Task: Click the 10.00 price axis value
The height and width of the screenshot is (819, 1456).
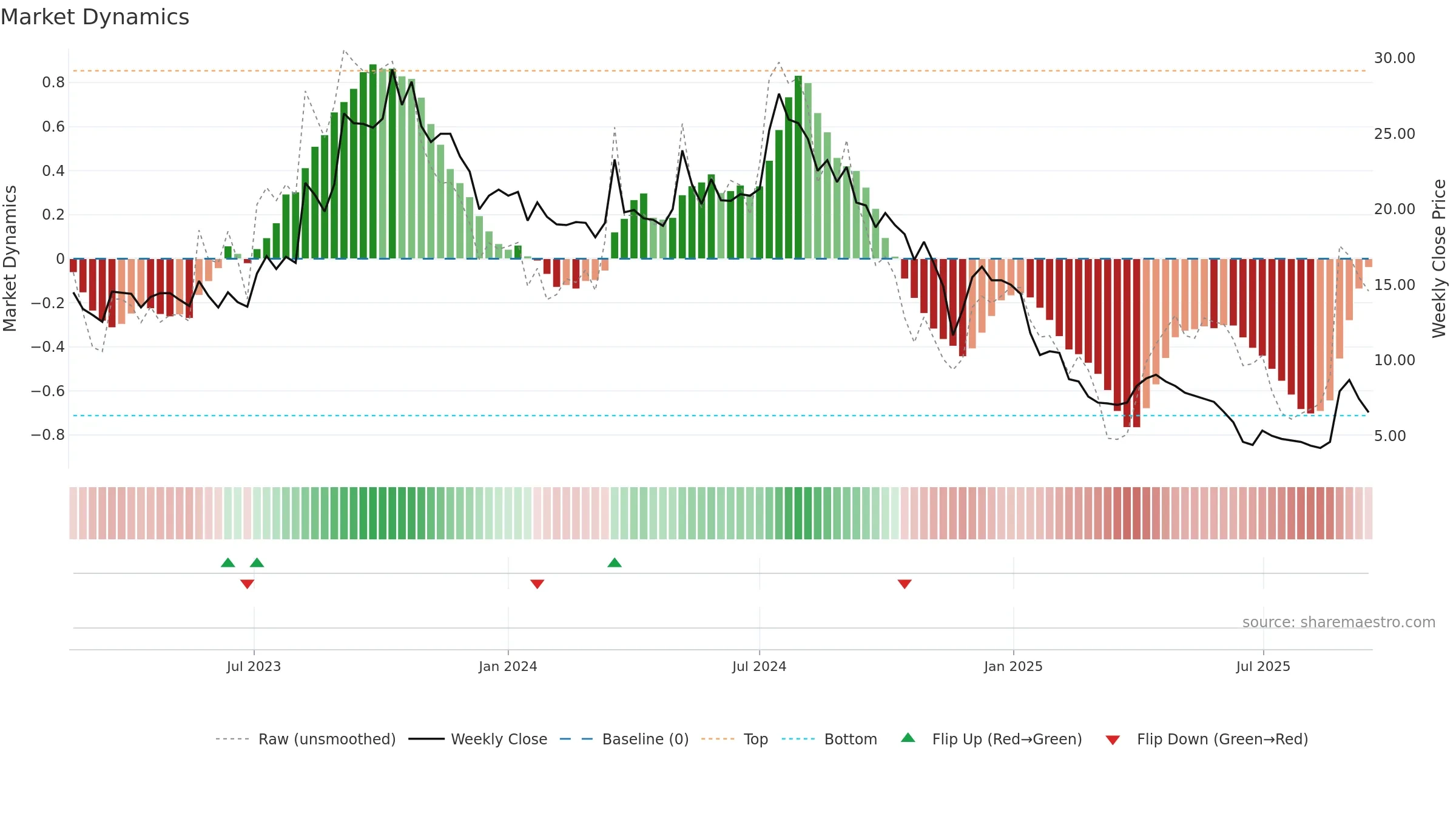Action: point(1394,360)
